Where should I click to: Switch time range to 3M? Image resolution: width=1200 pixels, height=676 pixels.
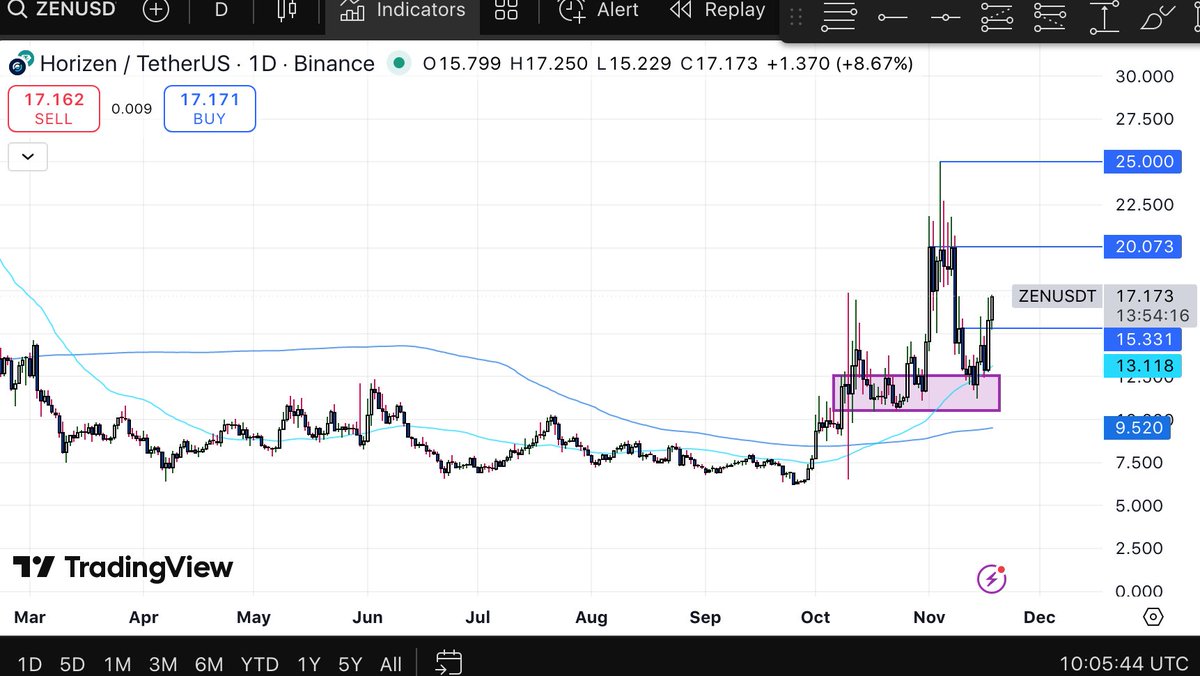coord(162,664)
